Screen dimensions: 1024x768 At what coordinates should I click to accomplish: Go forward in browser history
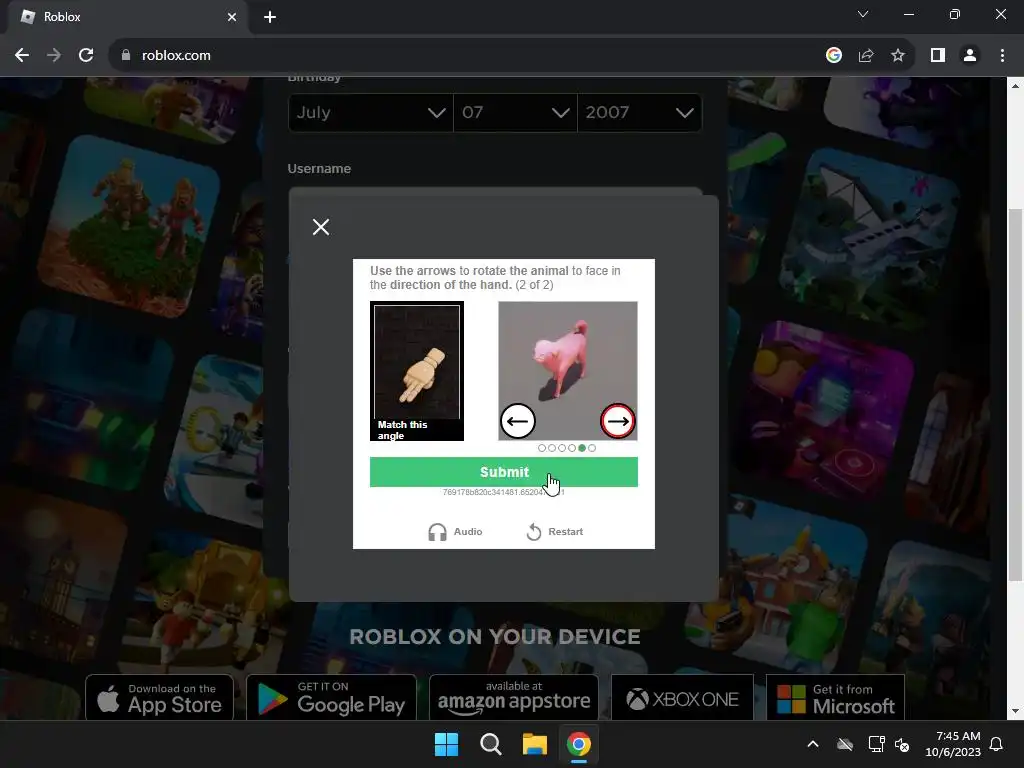point(54,56)
